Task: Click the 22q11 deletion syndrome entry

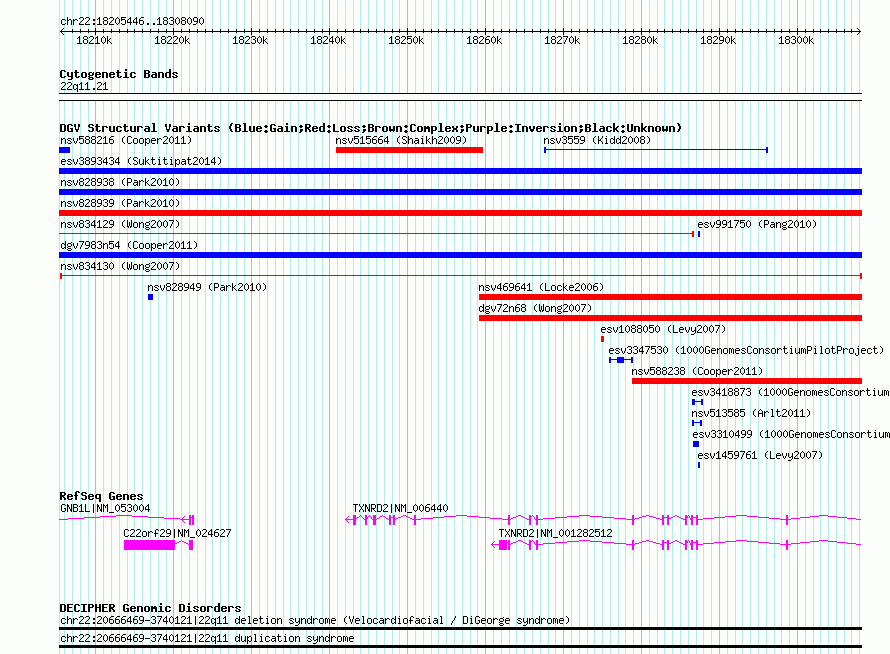Action: tap(315, 621)
